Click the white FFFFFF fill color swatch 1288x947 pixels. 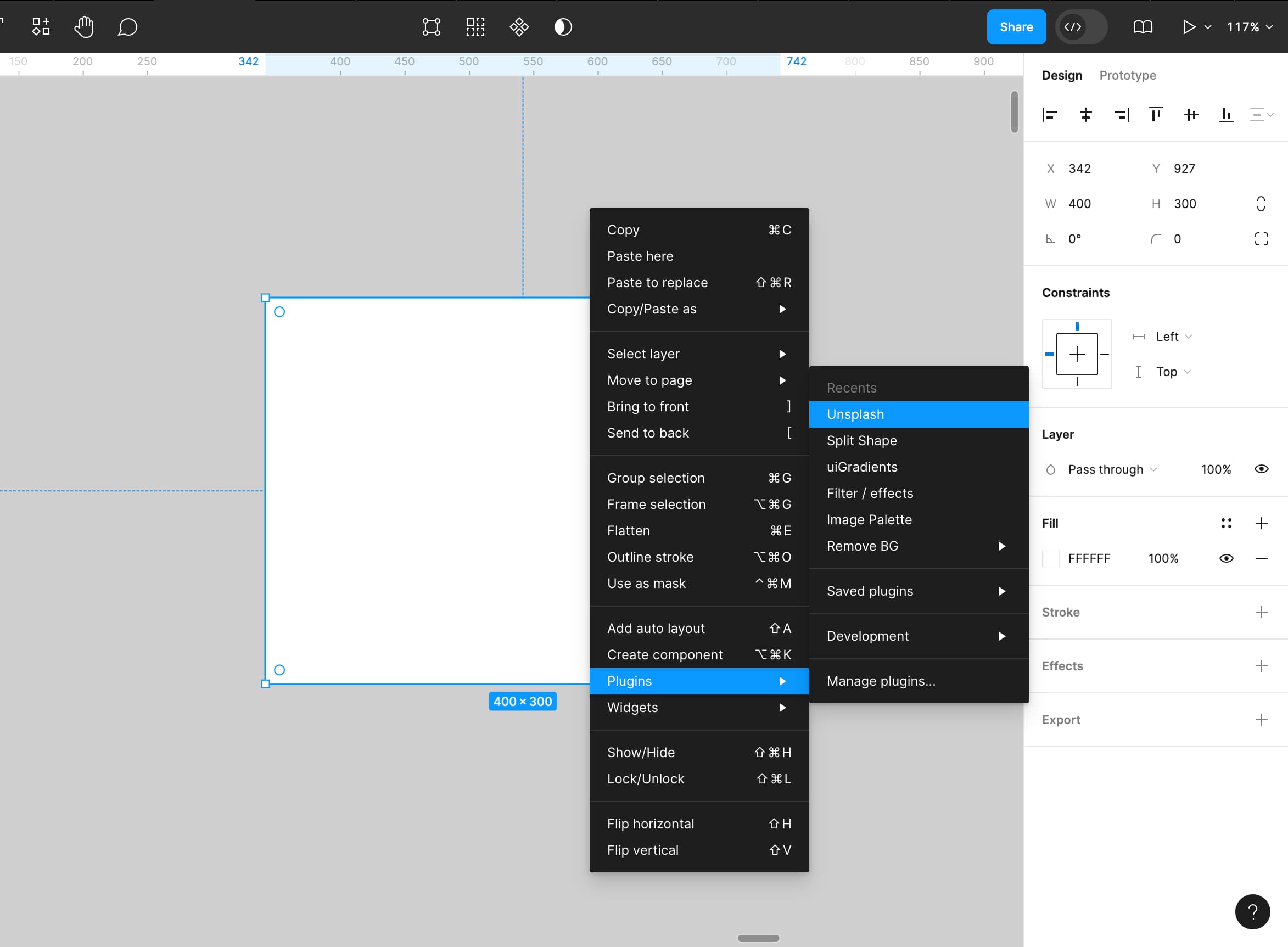1051,558
